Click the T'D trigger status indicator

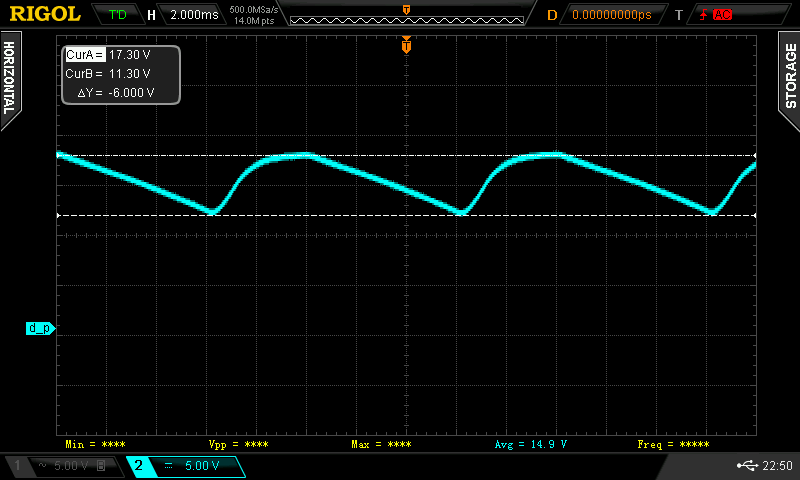click(x=118, y=14)
